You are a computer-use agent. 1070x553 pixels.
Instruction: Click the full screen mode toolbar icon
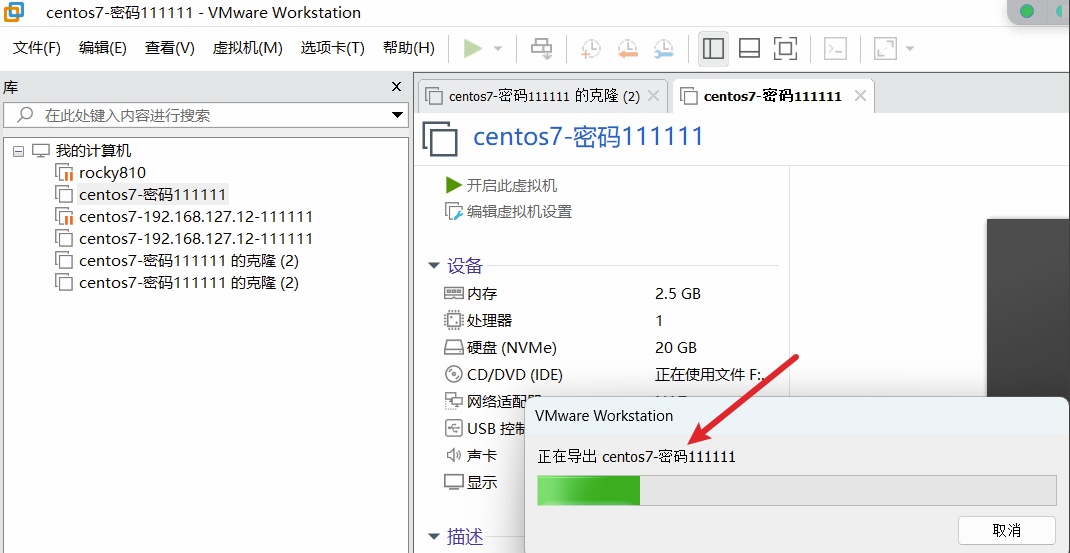(x=785, y=48)
